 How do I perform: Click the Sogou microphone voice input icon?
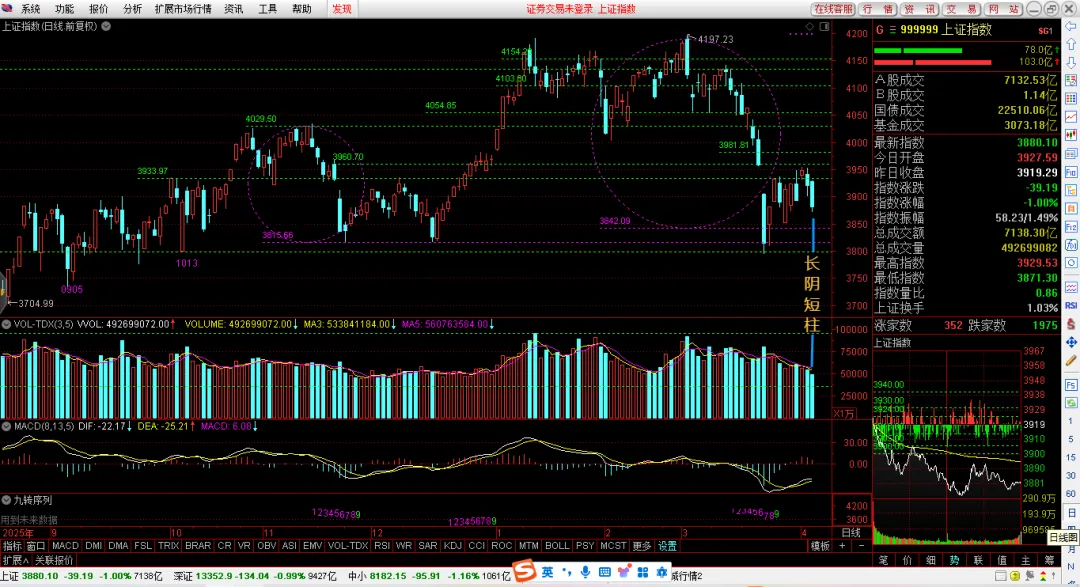[585, 572]
